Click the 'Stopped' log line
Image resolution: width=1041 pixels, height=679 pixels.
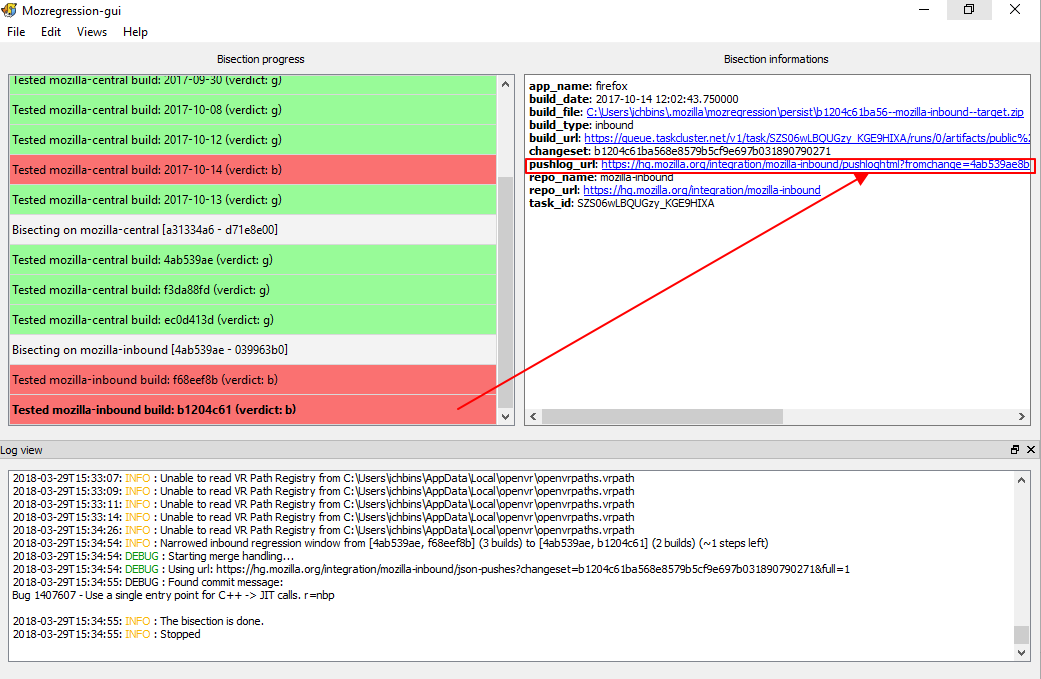point(106,634)
